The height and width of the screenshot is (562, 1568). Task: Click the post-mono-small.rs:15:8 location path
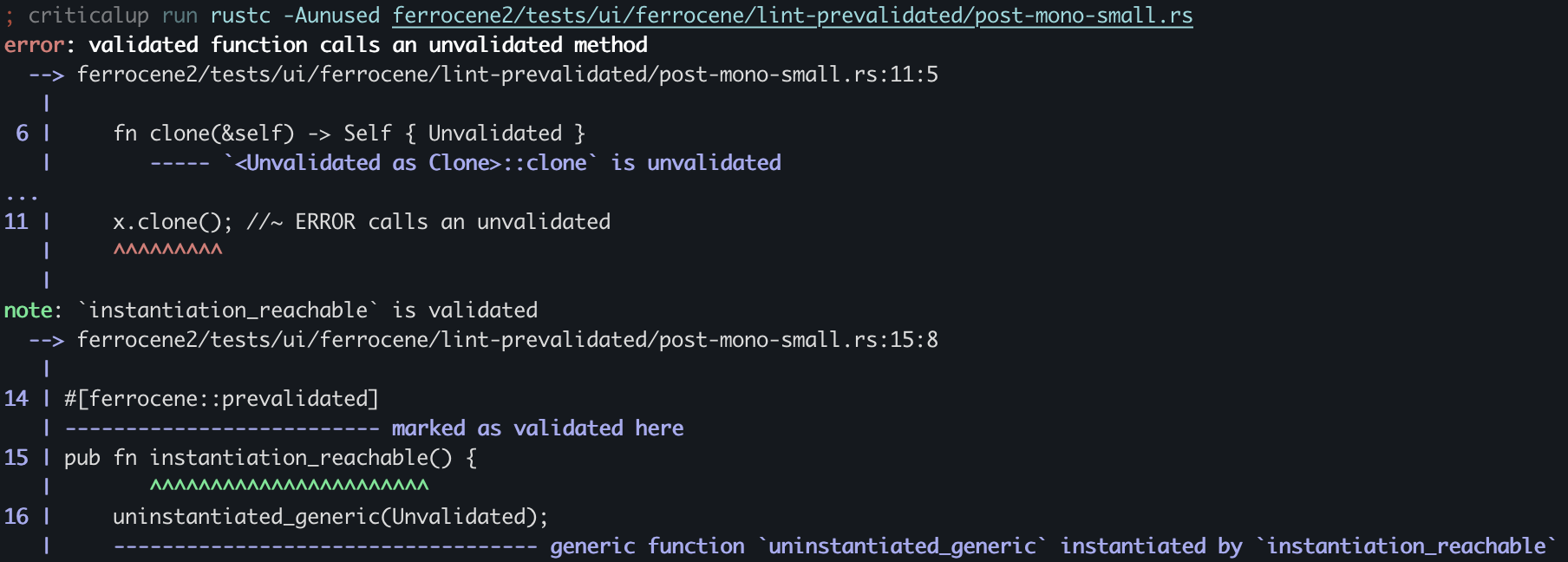[x=507, y=340]
